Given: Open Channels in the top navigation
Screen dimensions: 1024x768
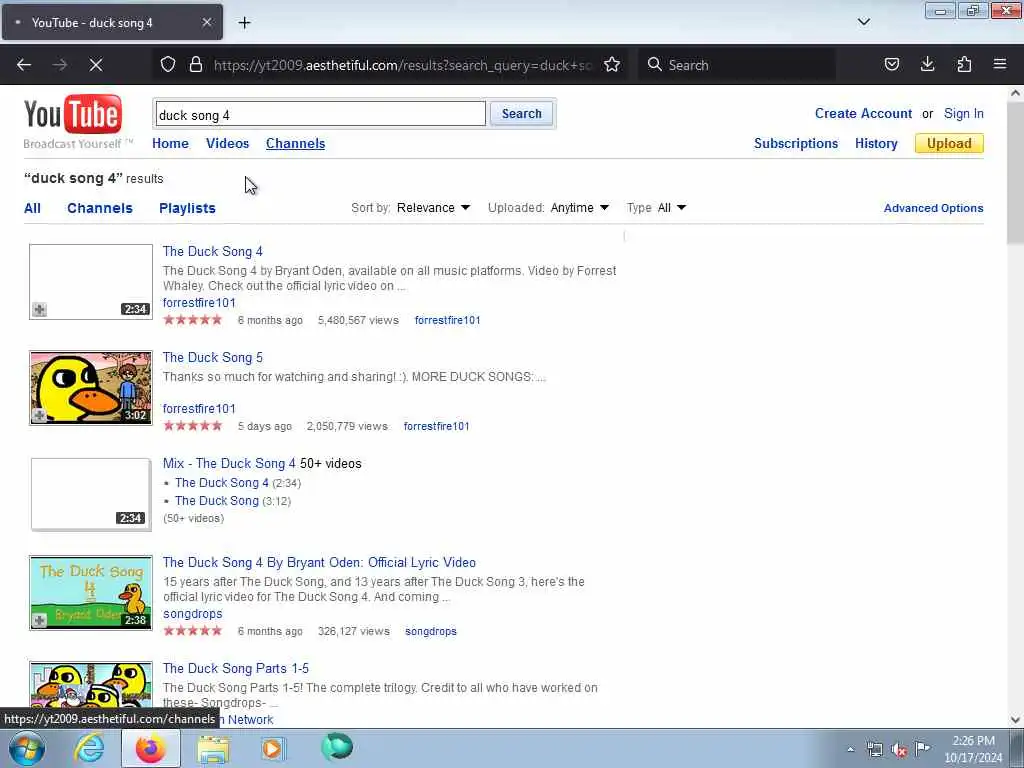Looking at the screenshot, I should pos(295,144).
